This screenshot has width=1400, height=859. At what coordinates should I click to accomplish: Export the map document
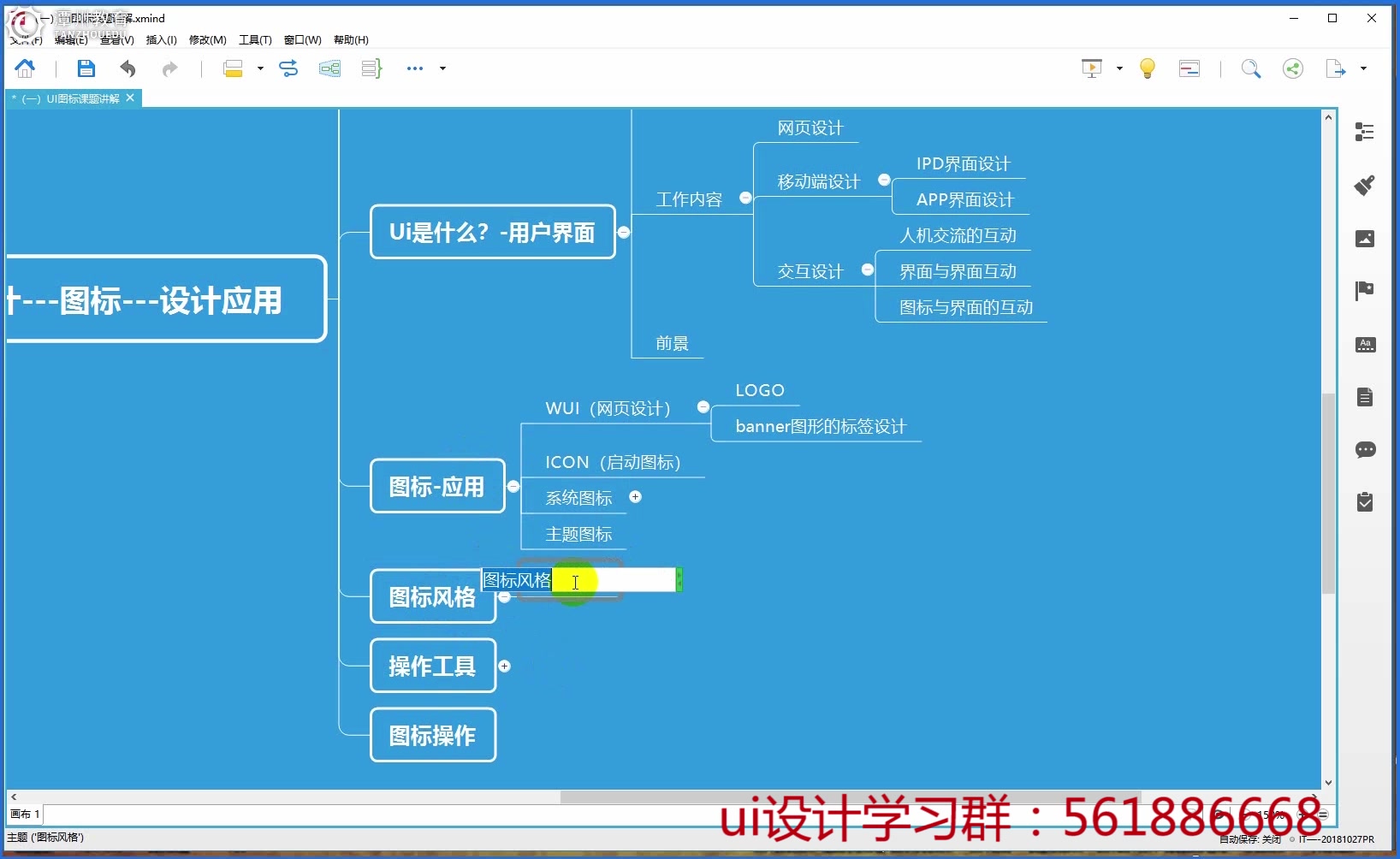[x=1336, y=68]
